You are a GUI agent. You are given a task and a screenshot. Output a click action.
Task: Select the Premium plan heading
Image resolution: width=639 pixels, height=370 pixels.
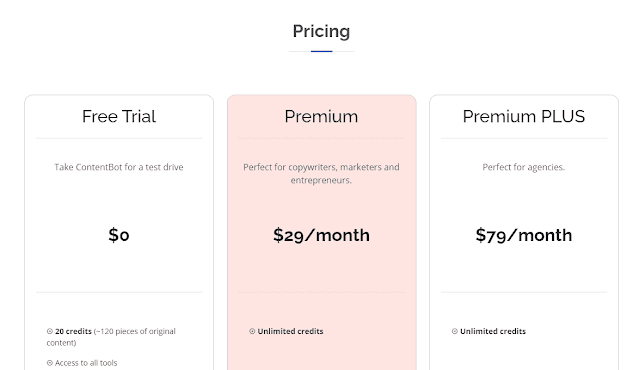[x=322, y=117]
